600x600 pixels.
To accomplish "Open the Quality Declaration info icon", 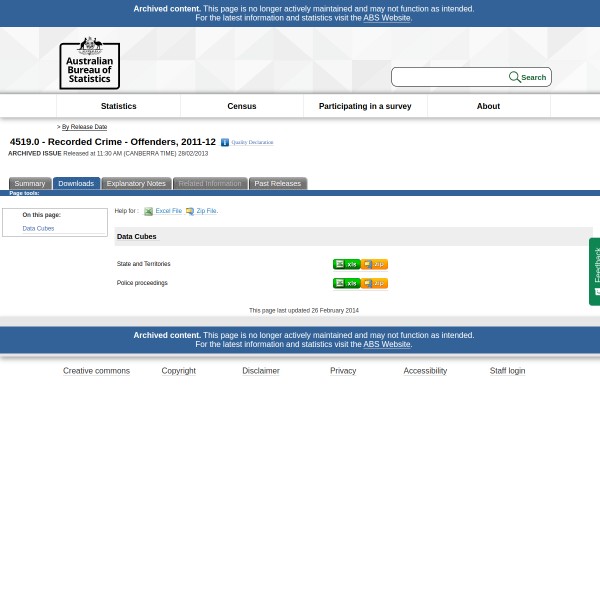I will 225,143.
